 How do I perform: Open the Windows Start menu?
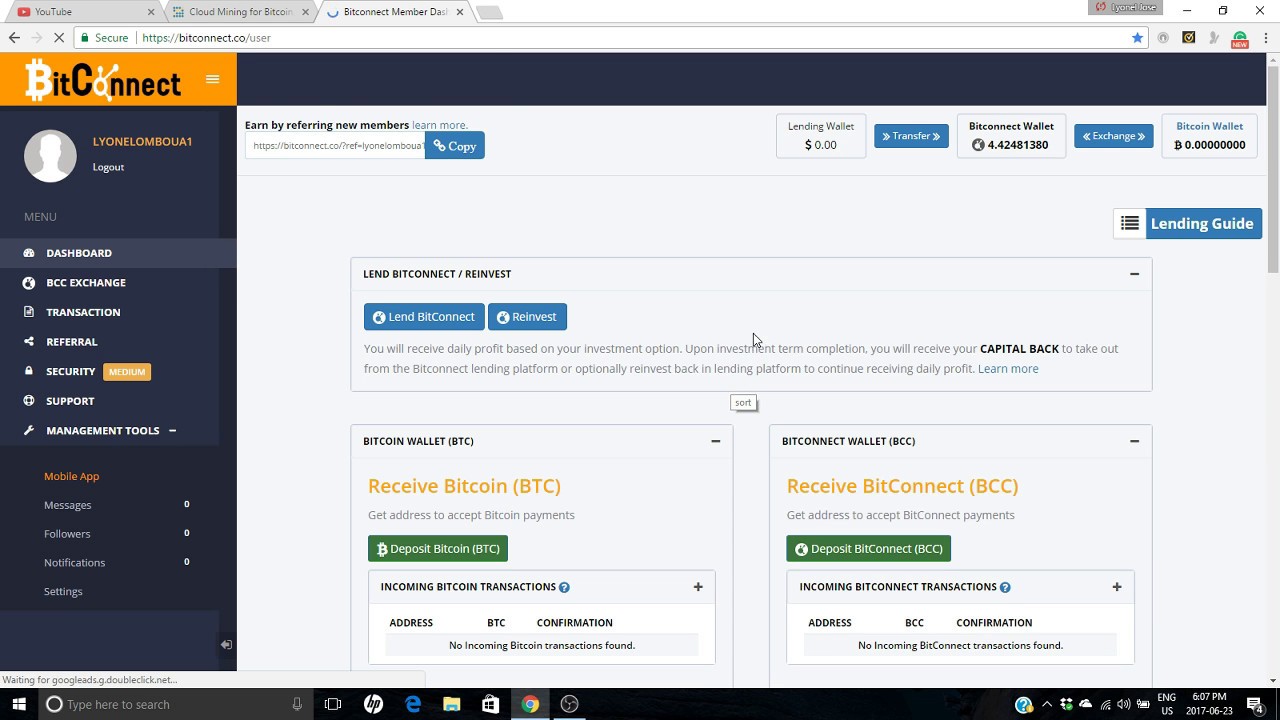click(19, 704)
